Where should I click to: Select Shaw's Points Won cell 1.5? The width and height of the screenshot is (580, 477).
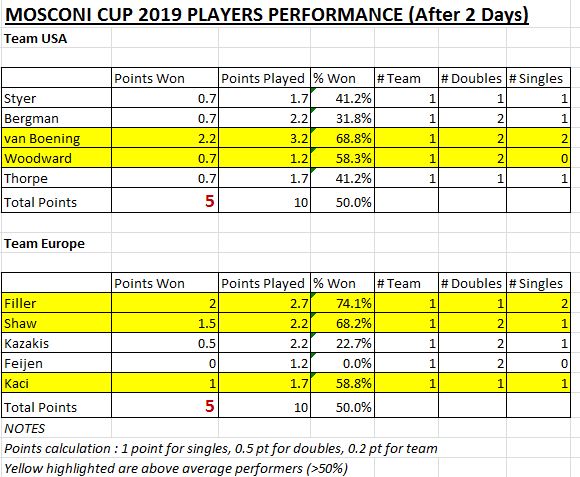point(165,323)
